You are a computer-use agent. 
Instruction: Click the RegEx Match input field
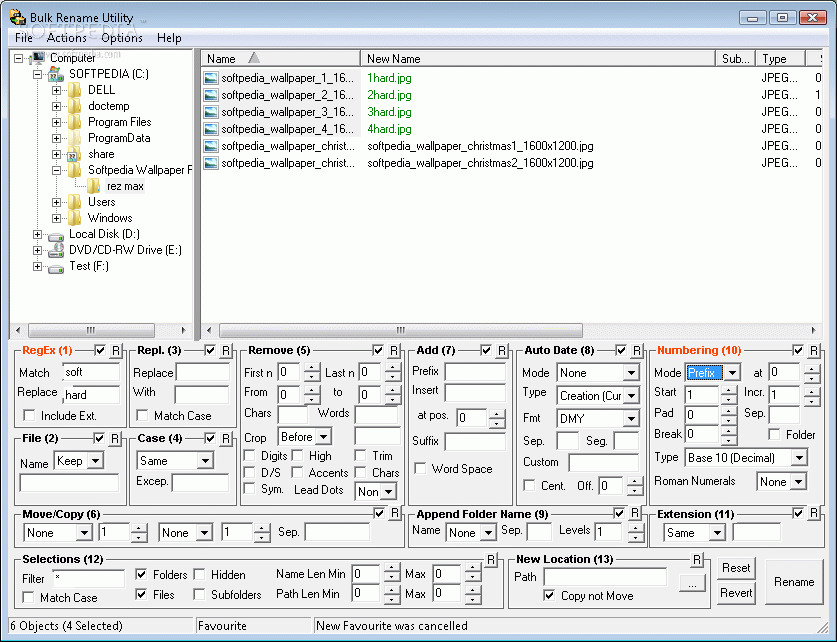point(90,373)
